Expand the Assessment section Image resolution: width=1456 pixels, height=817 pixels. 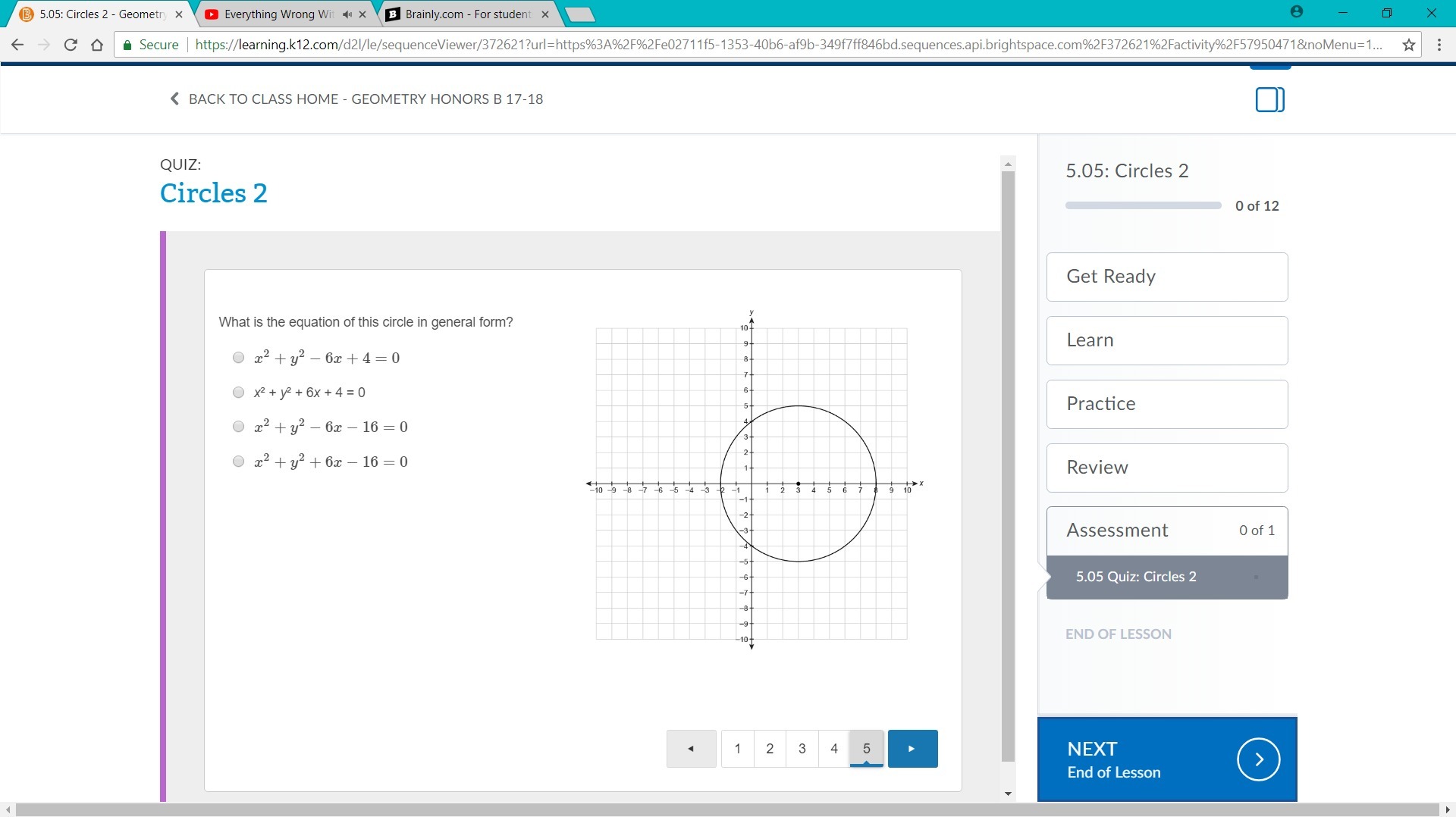(x=1167, y=531)
